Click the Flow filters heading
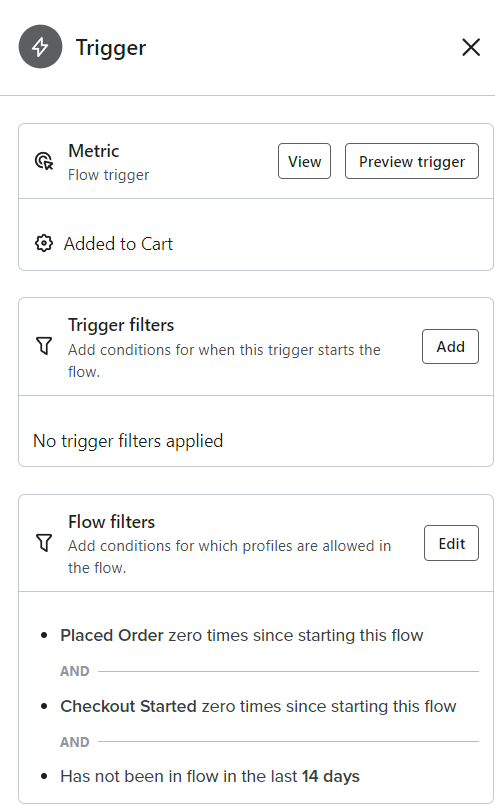The image size is (495, 806). 112,522
